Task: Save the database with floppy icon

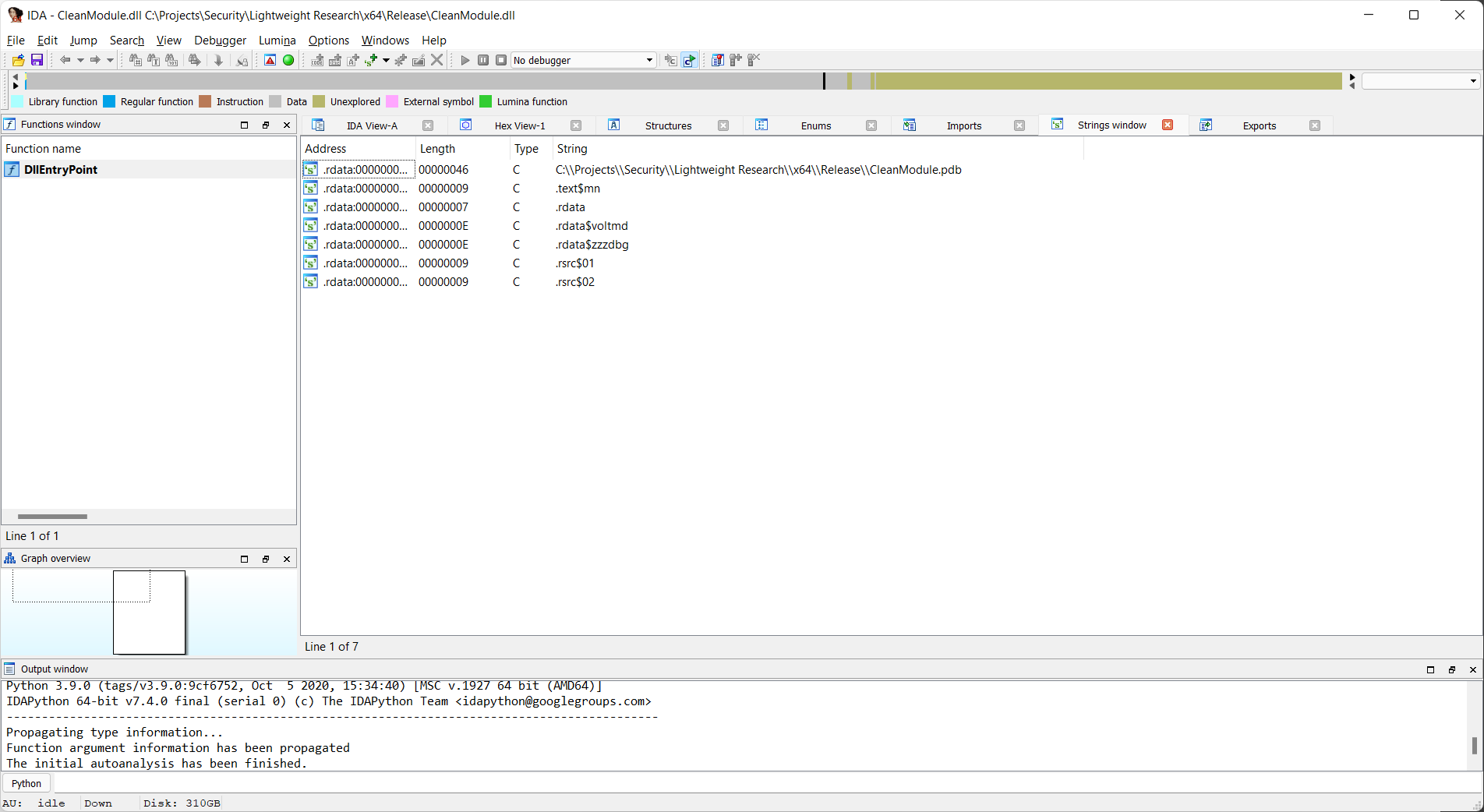Action: click(37, 60)
